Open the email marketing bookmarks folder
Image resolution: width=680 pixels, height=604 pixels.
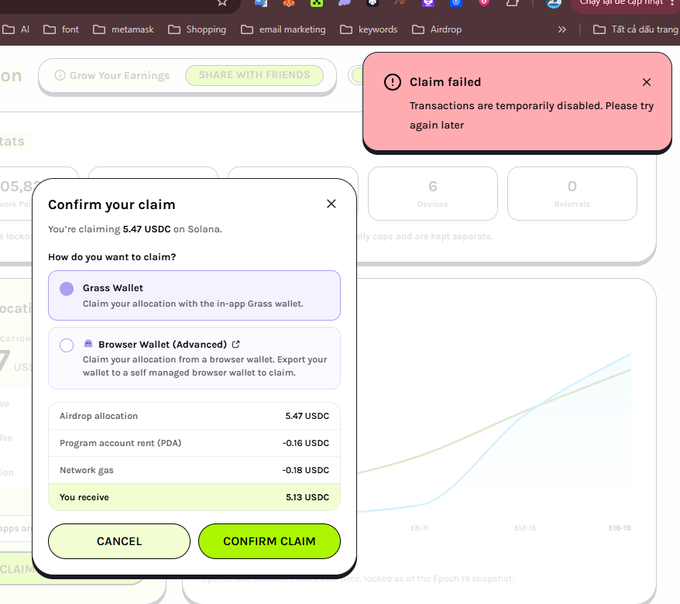pyautogui.click(x=283, y=29)
